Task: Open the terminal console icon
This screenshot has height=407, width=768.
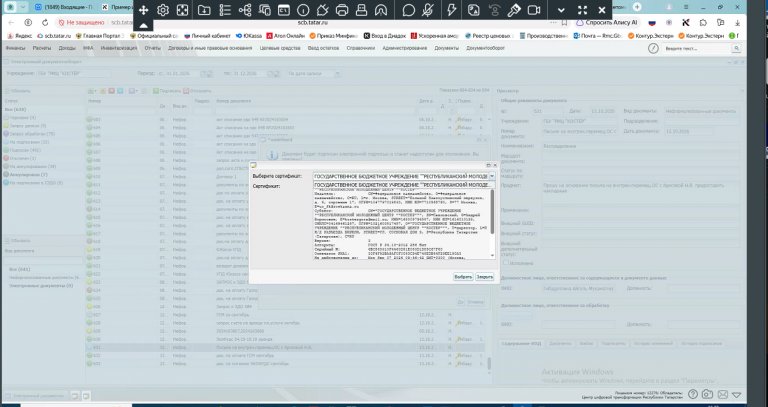Action: (284, 10)
